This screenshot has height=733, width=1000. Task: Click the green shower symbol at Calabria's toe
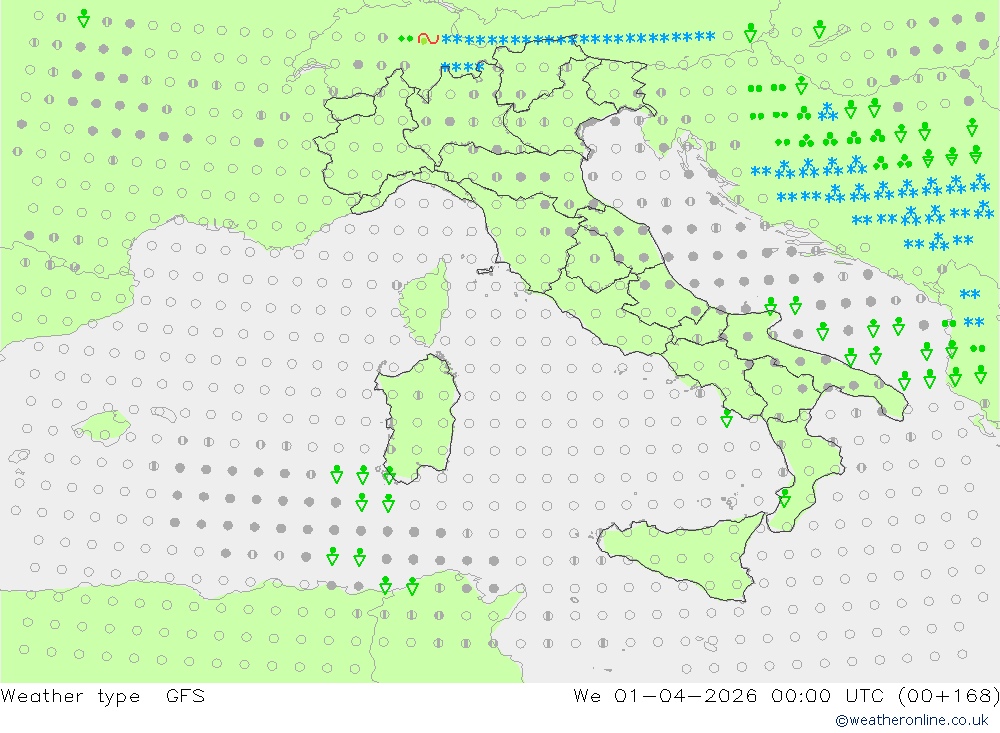[784, 498]
